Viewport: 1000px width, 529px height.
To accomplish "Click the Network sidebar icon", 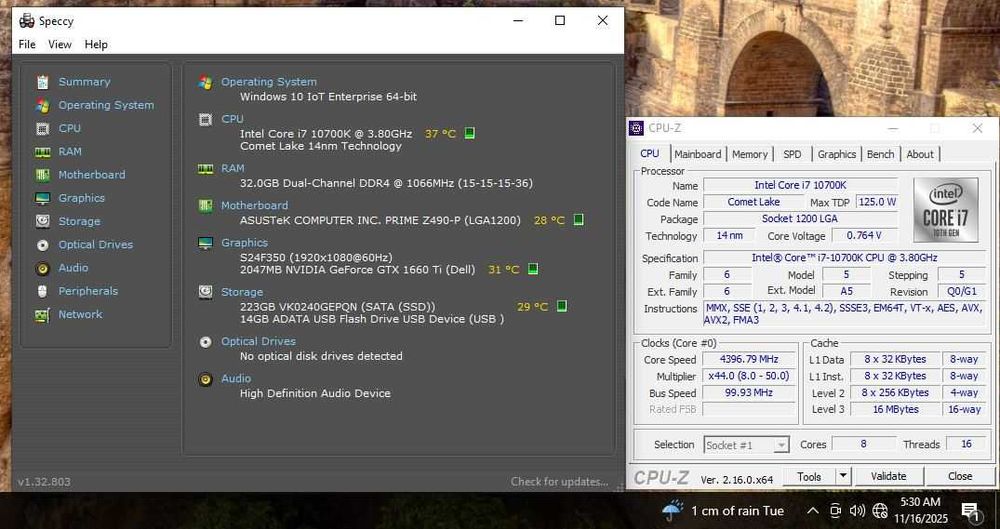I will coord(43,315).
